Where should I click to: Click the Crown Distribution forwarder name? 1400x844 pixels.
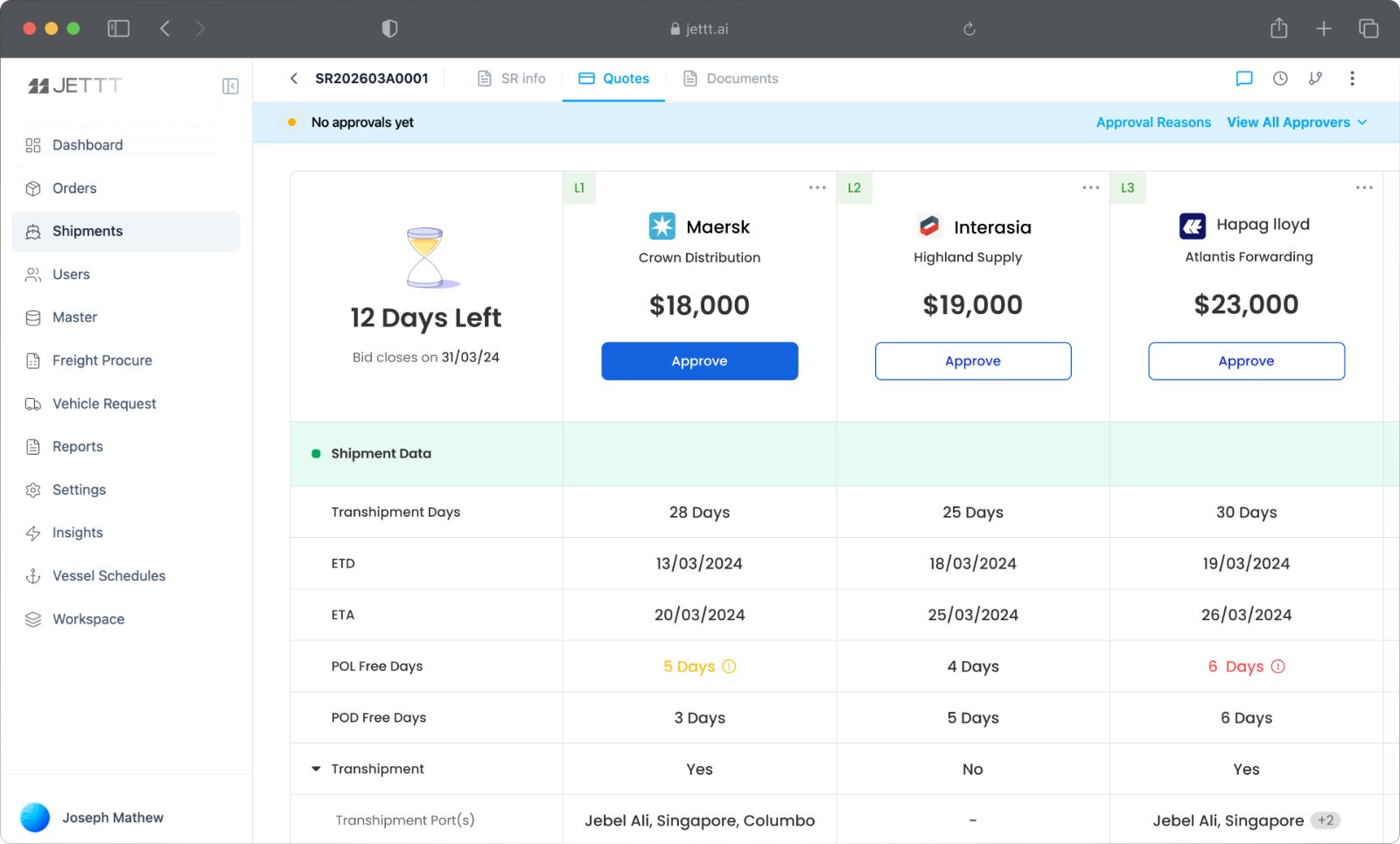click(x=699, y=258)
